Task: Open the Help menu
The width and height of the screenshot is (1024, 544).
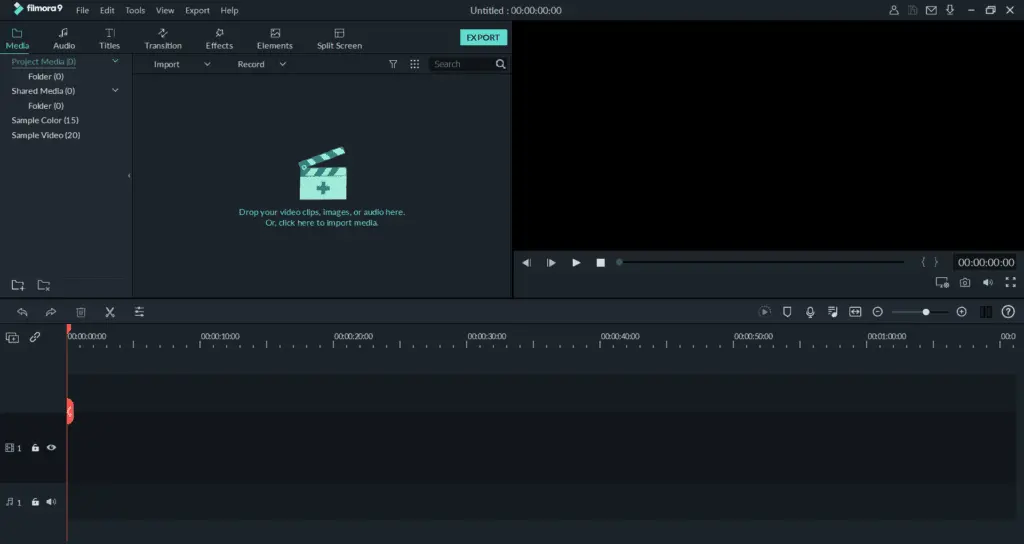Action: pyautogui.click(x=229, y=10)
